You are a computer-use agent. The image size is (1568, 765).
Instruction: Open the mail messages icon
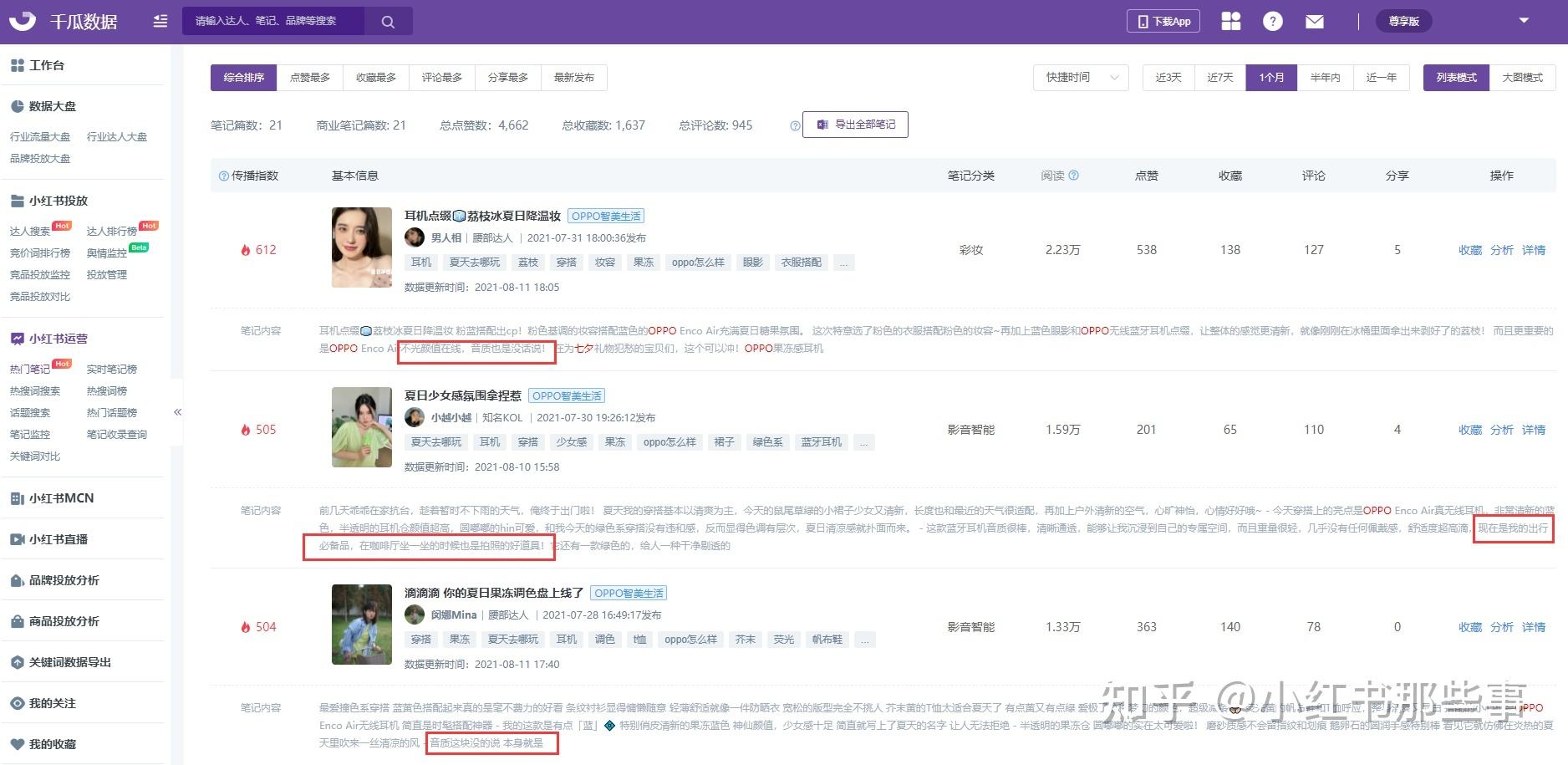pyautogui.click(x=1315, y=21)
